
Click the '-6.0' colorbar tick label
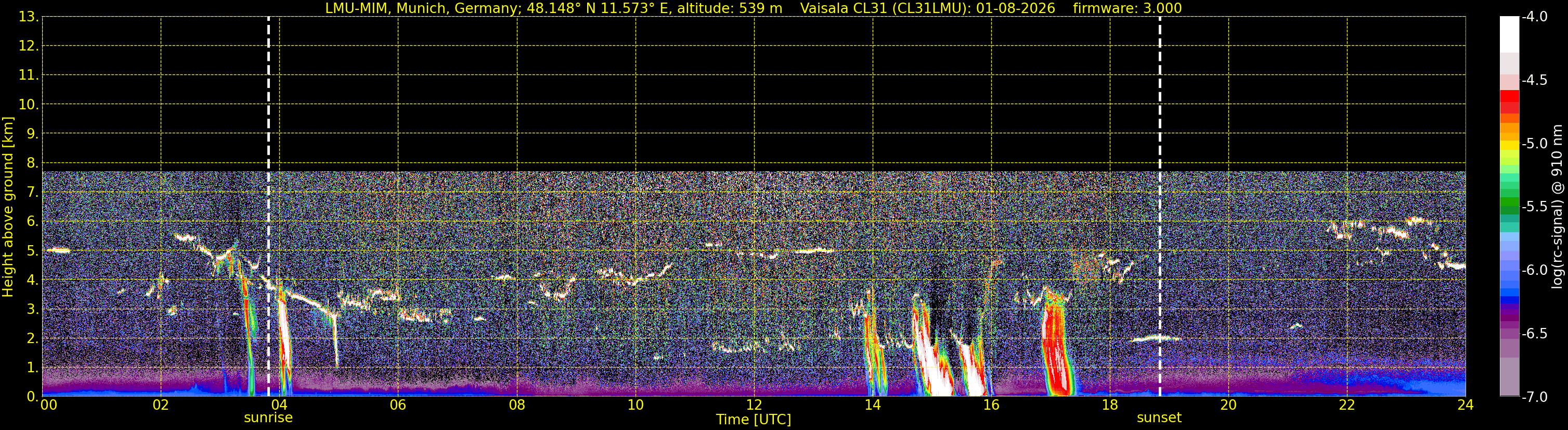pos(1535,270)
